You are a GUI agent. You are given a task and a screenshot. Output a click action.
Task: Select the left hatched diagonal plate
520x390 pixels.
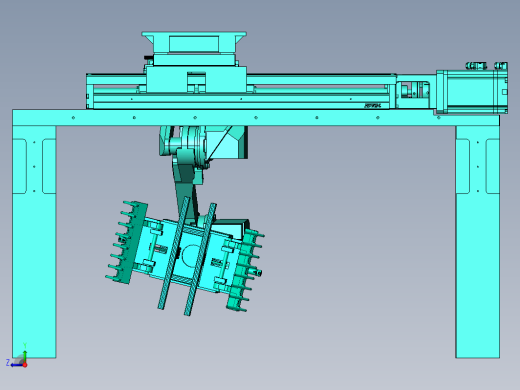pos(174,253)
